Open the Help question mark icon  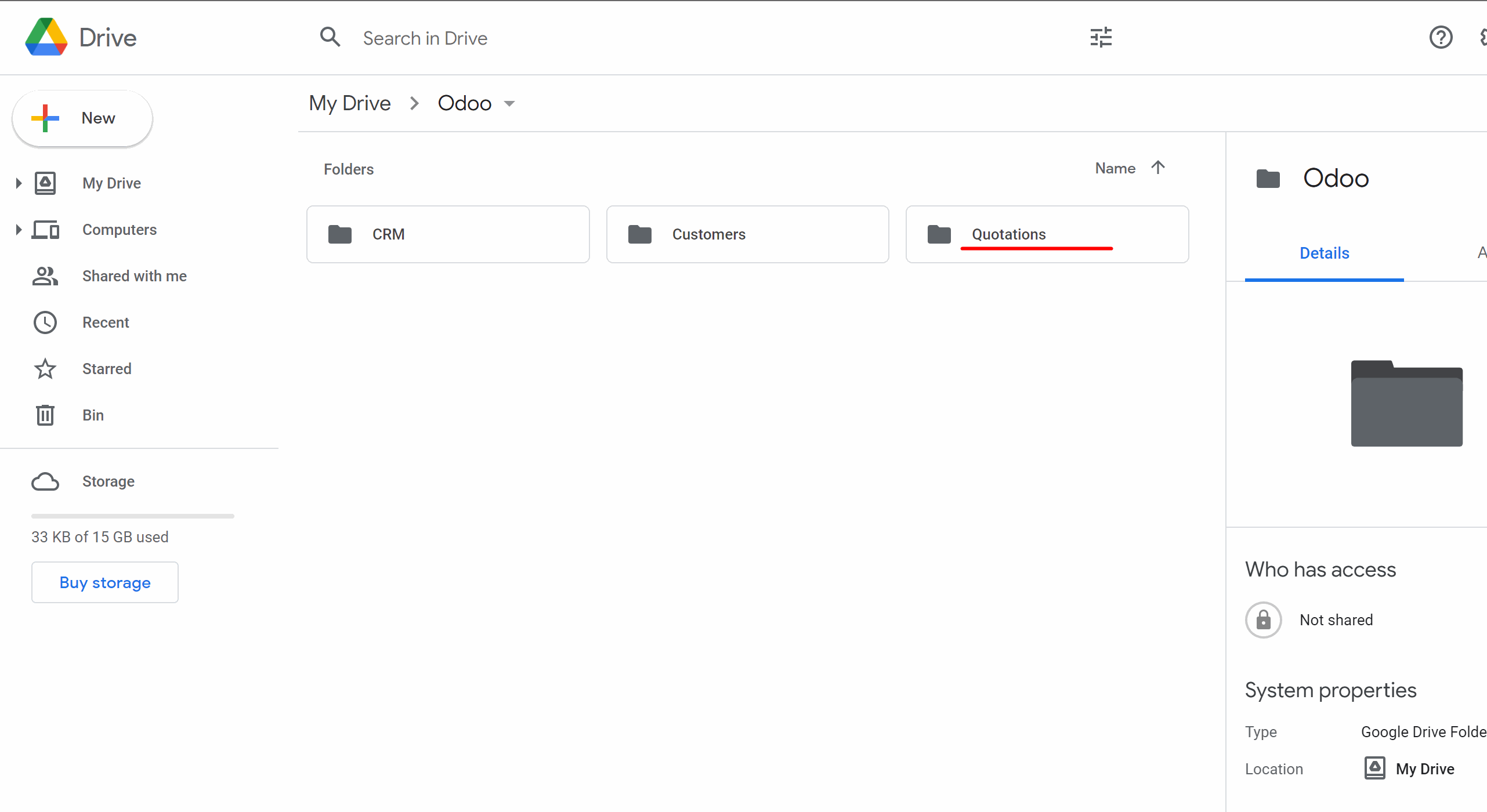tap(1441, 38)
